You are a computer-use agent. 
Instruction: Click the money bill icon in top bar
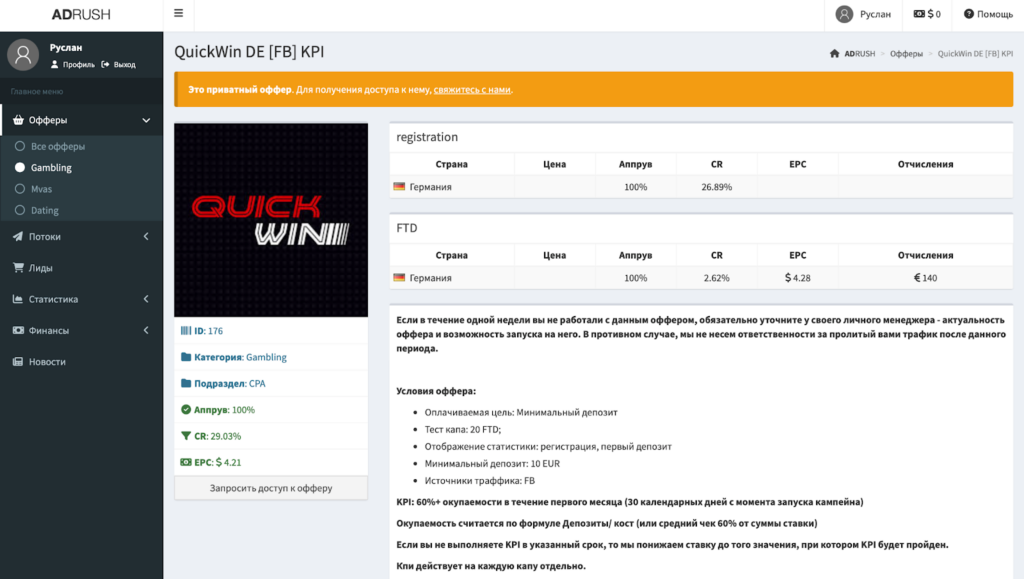tap(919, 14)
